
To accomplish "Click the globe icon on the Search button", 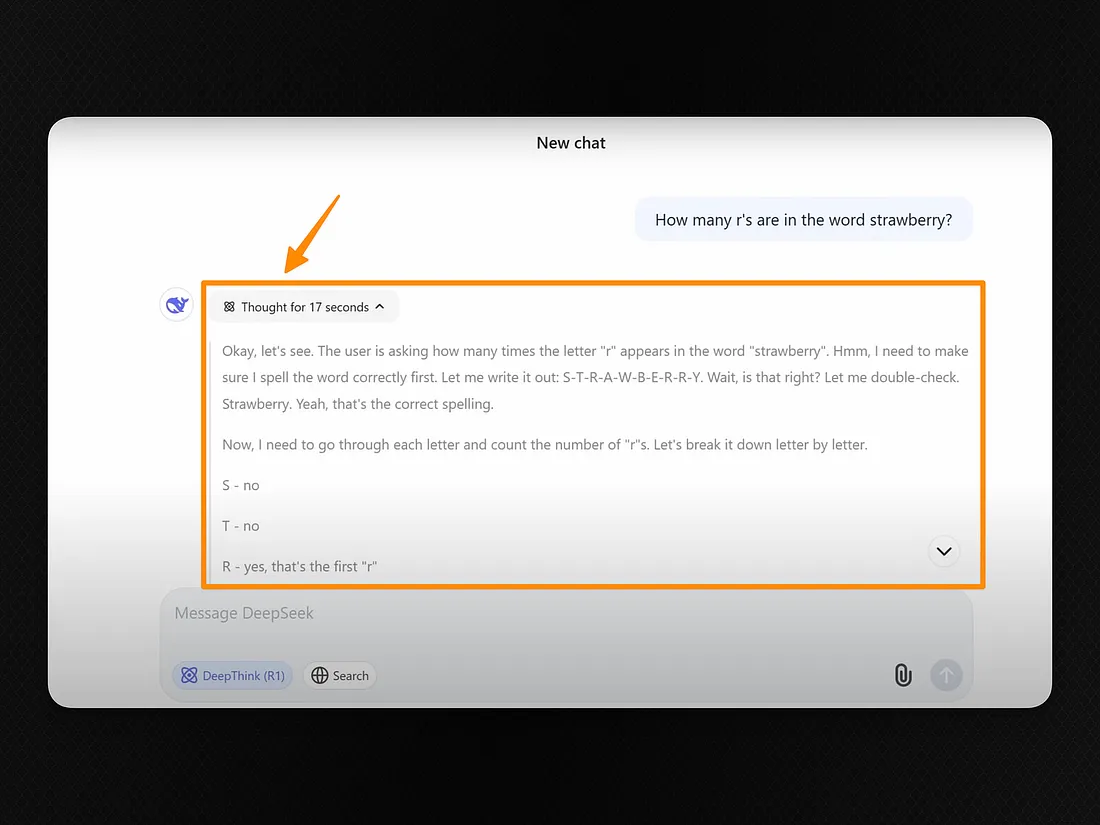I will [x=320, y=676].
